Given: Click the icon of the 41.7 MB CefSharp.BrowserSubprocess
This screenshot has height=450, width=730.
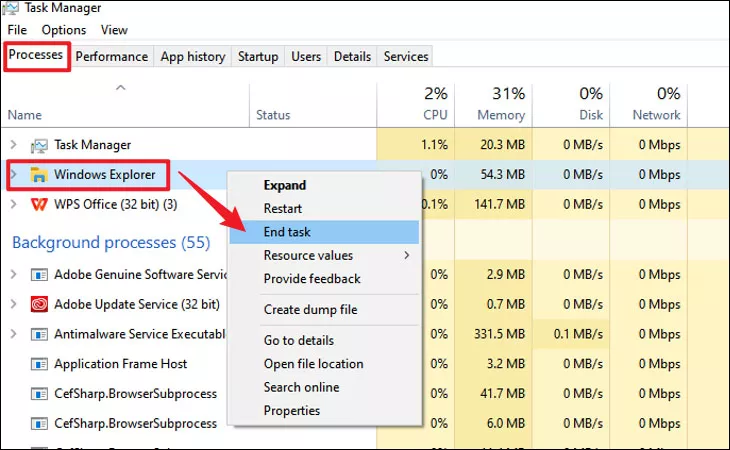Looking at the screenshot, I should click(x=39, y=394).
